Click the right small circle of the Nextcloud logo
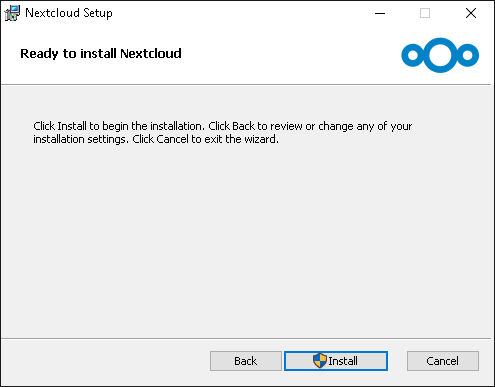Viewport: 495px width, 387px height. click(468, 55)
